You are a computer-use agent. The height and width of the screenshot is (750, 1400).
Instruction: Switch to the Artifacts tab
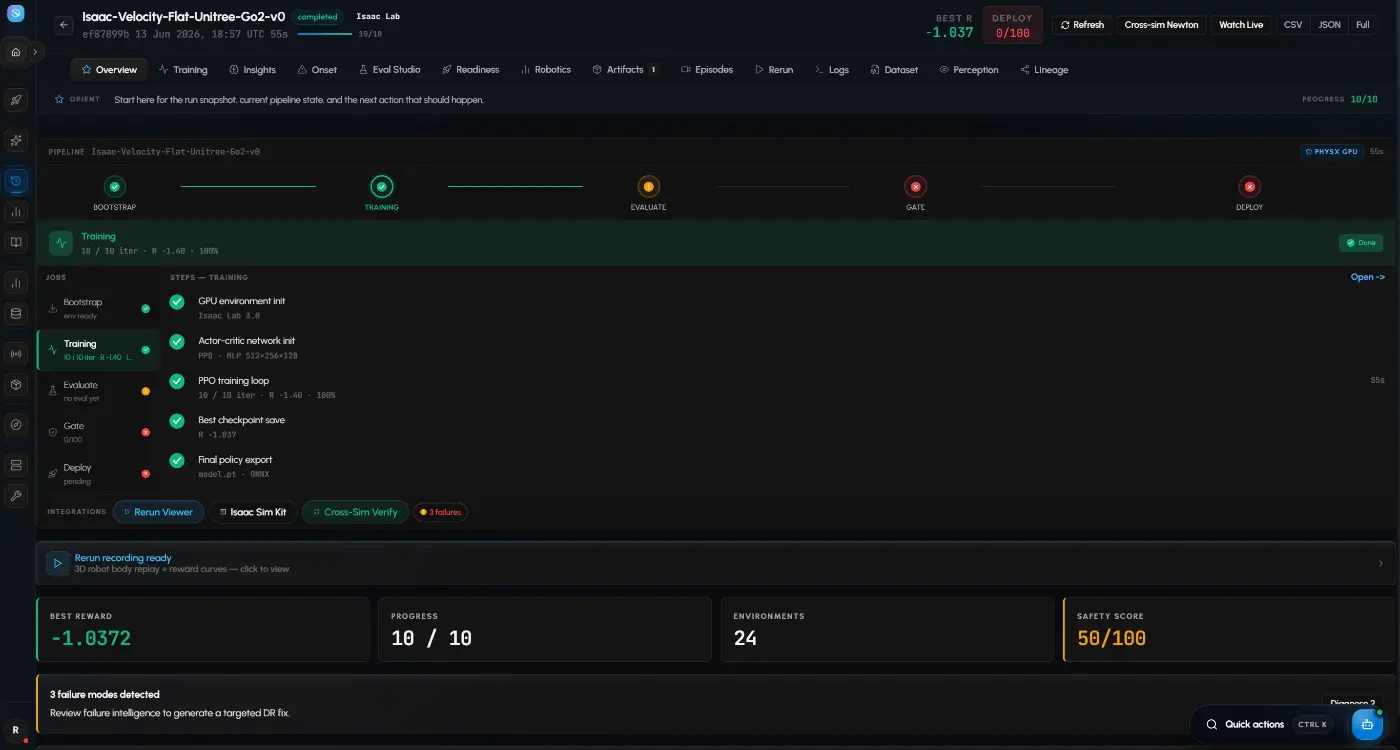(x=625, y=70)
